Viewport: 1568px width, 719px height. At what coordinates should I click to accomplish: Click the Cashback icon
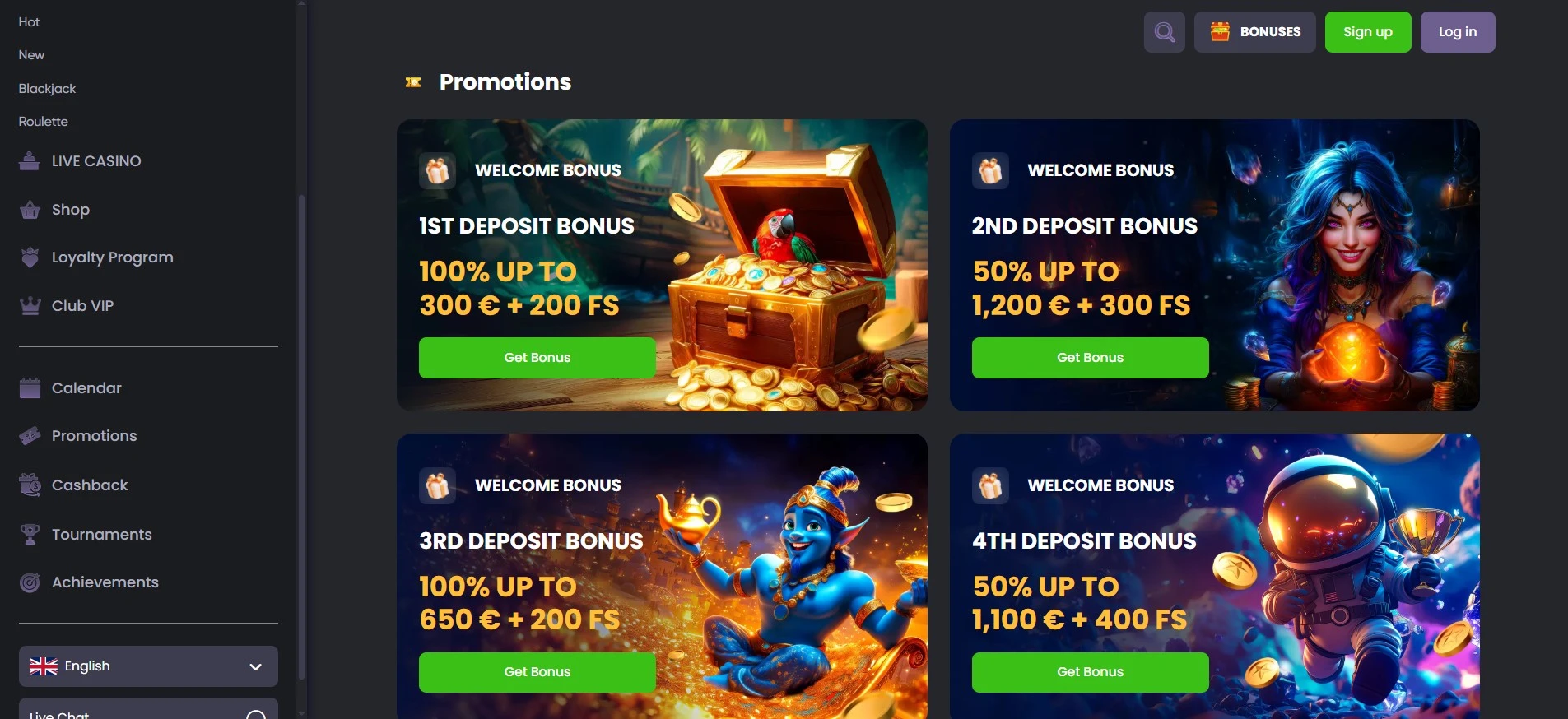[30, 485]
